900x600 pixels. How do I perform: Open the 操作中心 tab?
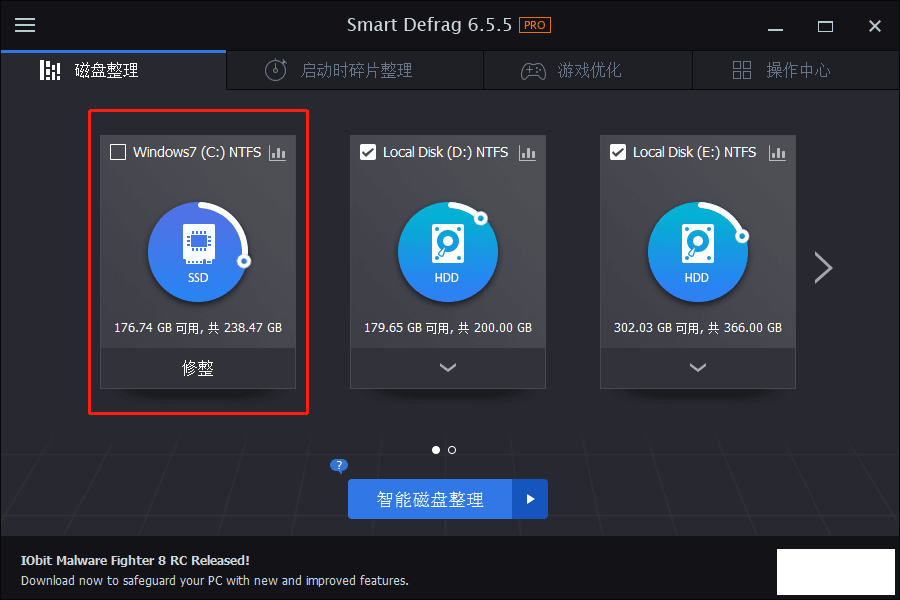point(796,70)
